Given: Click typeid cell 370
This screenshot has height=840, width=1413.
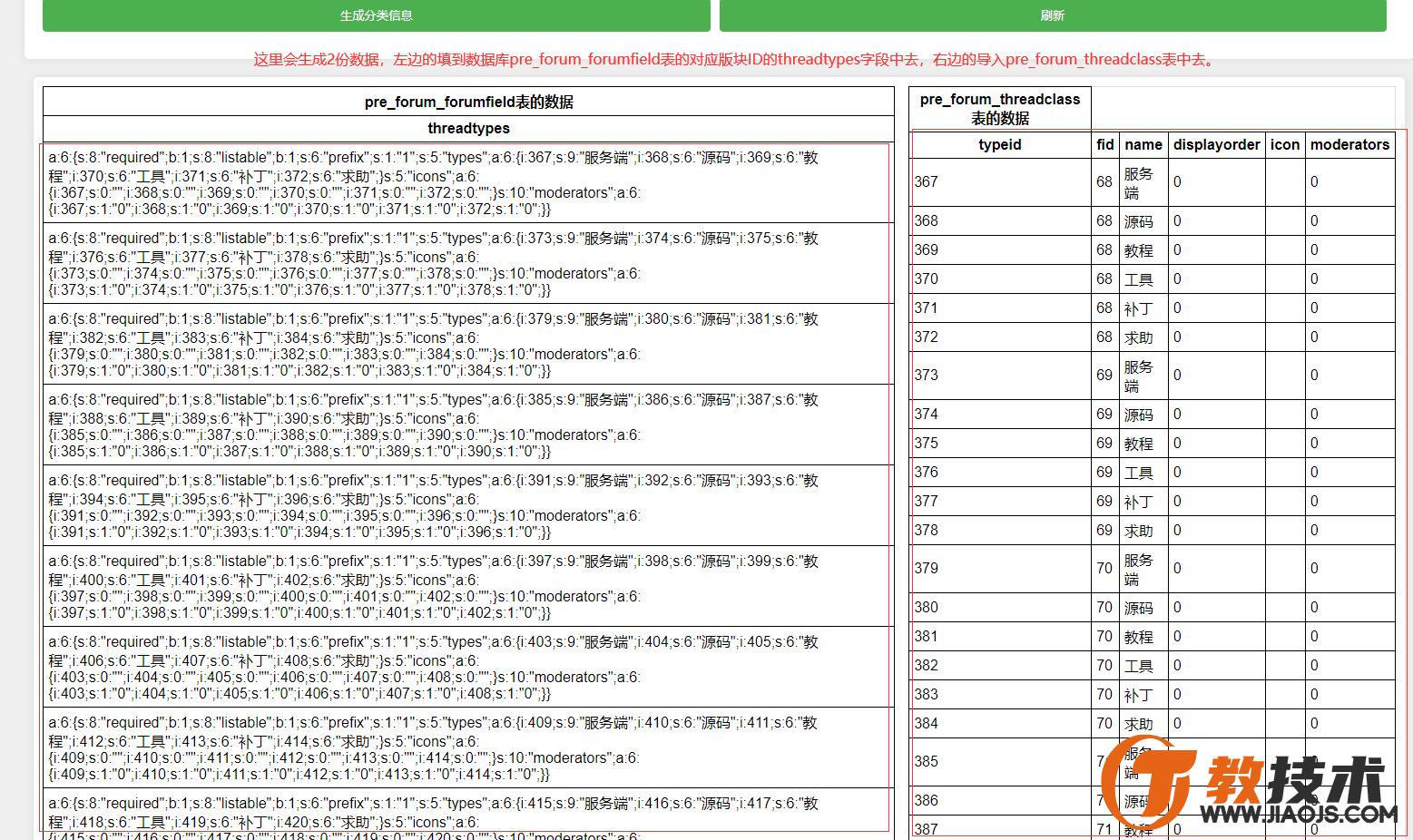Looking at the screenshot, I should (x=1000, y=278).
